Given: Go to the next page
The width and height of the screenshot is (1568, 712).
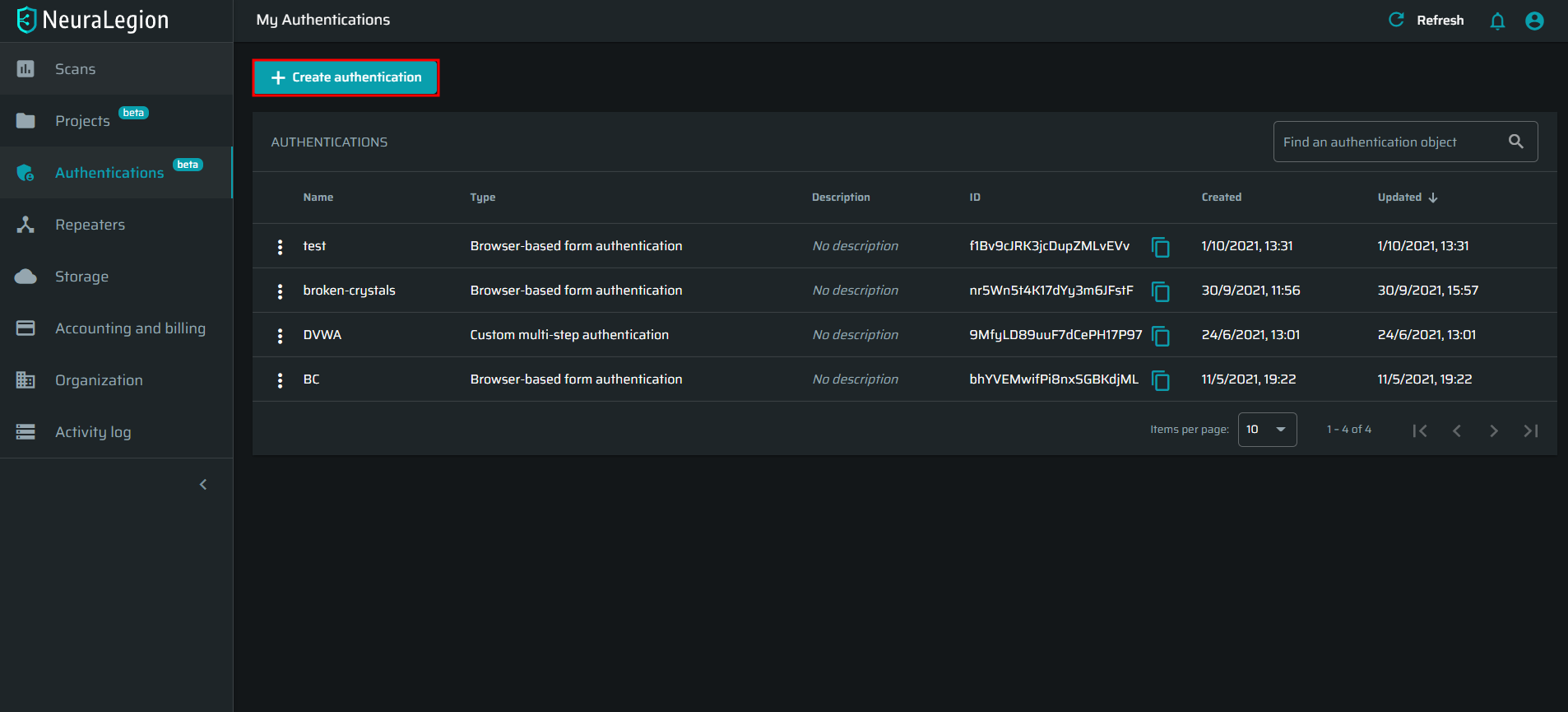Looking at the screenshot, I should (x=1494, y=430).
